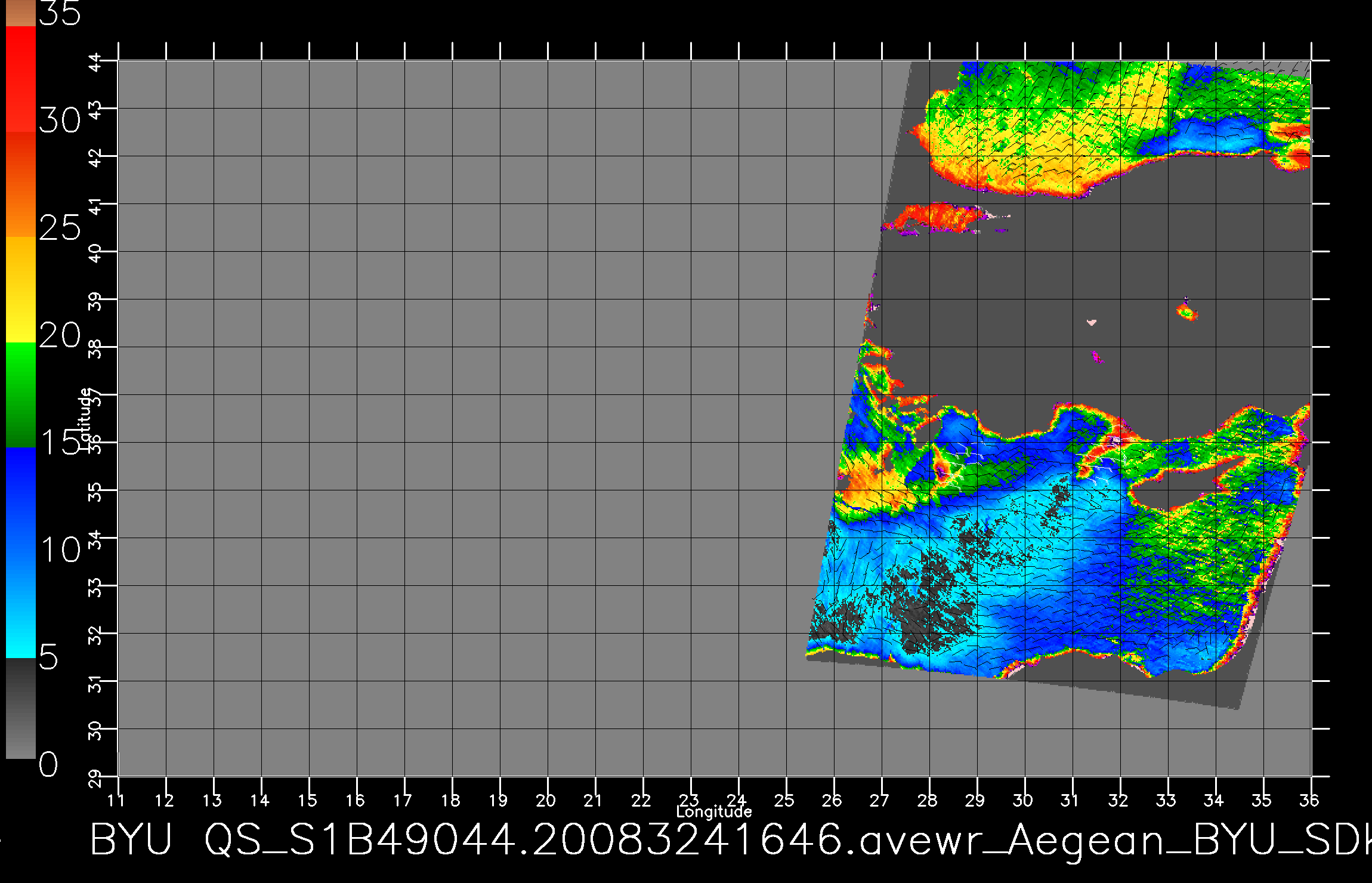Click the color scale value 25

tap(60, 227)
